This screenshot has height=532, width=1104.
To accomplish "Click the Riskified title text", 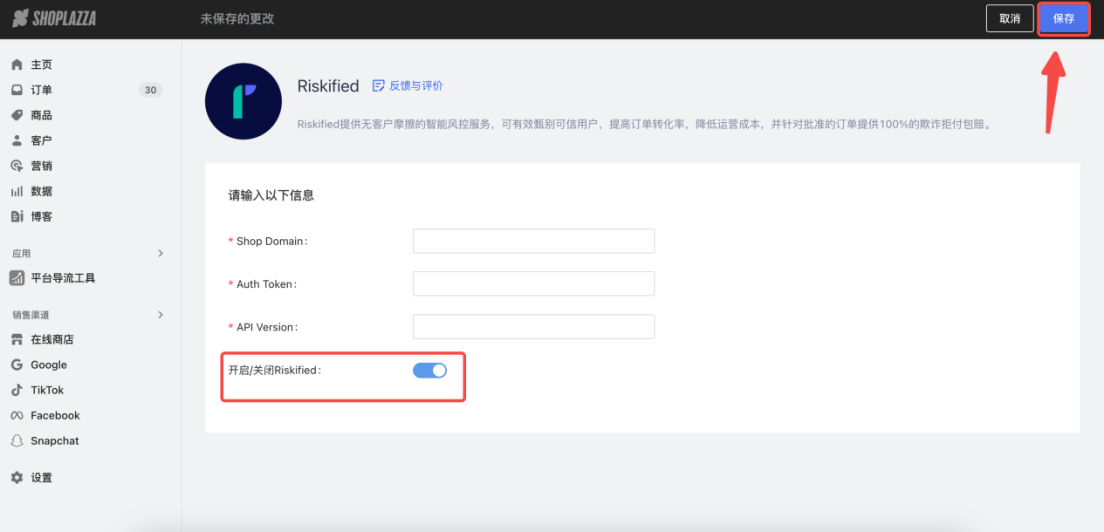I will pyautogui.click(x=328, y=86).
